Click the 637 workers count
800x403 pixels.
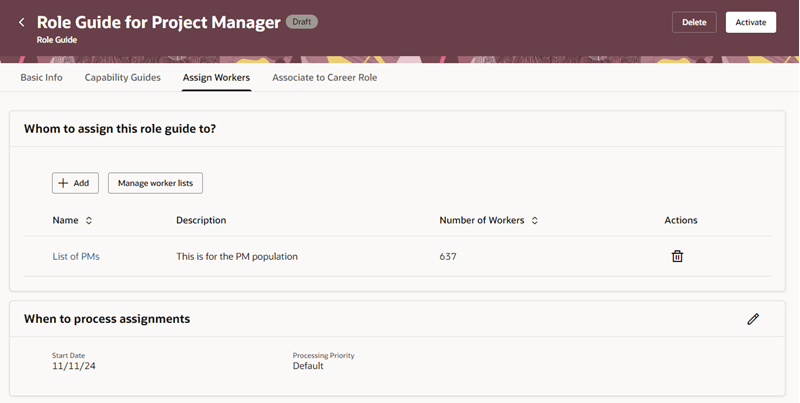tap(449, 256)
